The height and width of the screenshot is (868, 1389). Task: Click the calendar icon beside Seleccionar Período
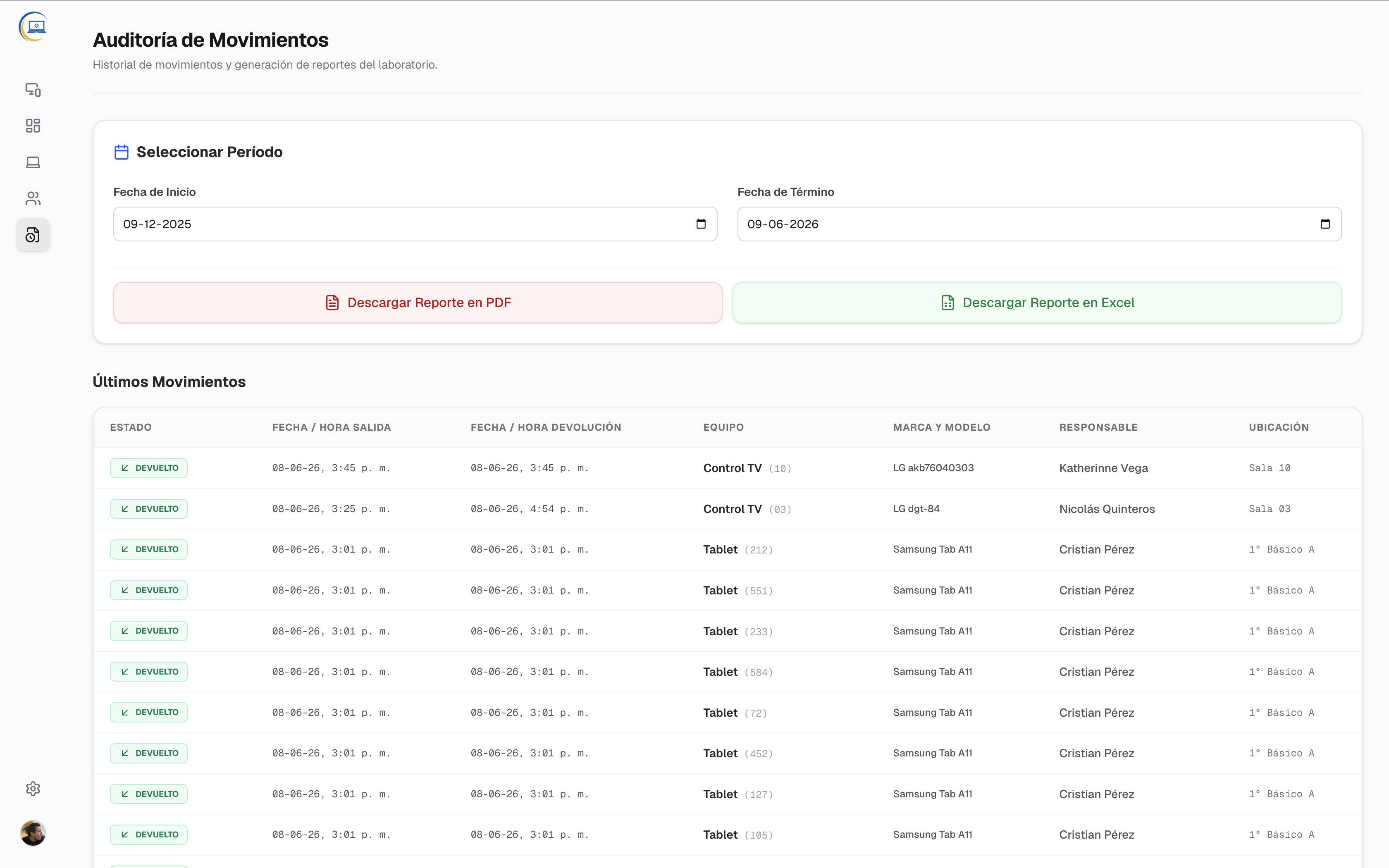pyautogui.click(x=121, y=152)
